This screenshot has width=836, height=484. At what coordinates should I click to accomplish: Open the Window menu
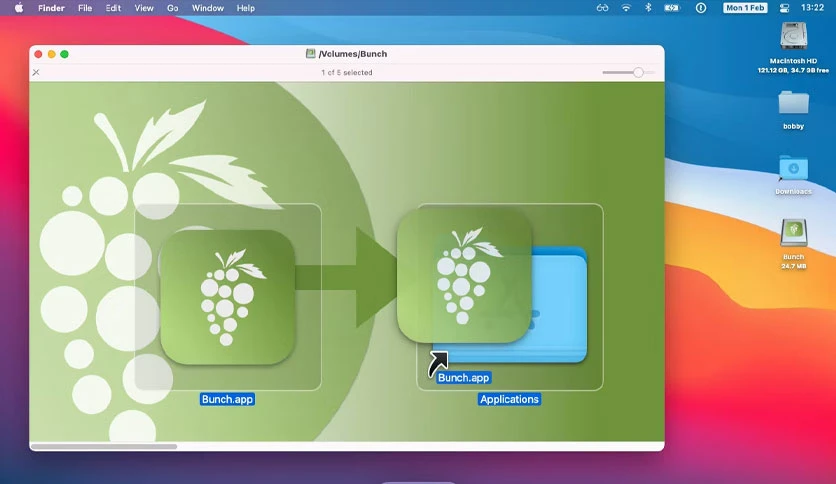(x=207, y=8)
